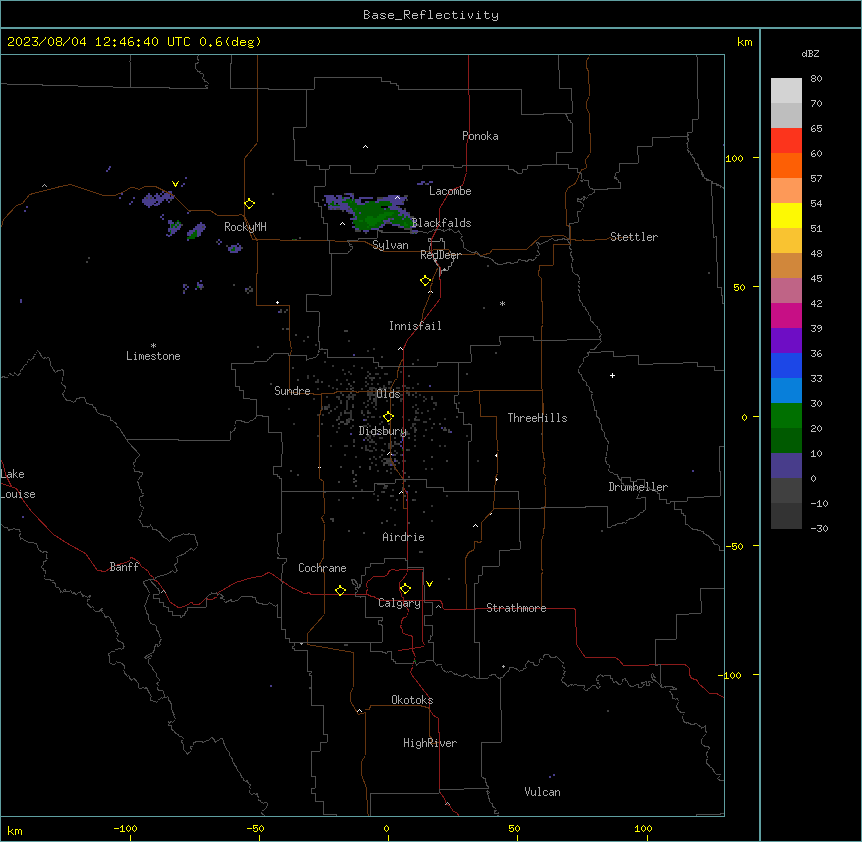This screenshot has height=842, width=862.
Task: Click the -30 value on the dBZ scale
Action: click(x=819, y=528)
